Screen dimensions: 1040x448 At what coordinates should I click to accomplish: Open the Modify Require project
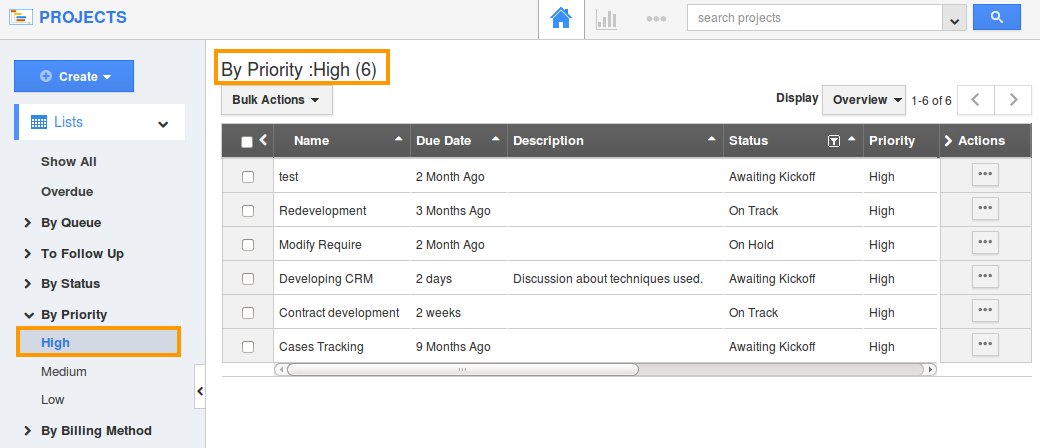pos(320,245)
